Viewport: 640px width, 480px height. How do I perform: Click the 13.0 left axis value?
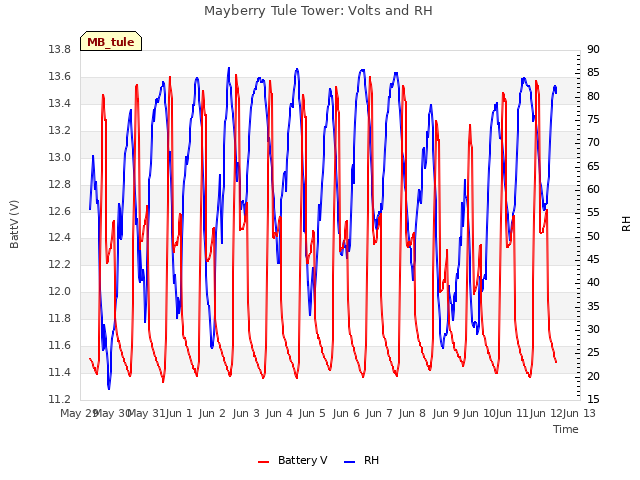click(60, 157)
